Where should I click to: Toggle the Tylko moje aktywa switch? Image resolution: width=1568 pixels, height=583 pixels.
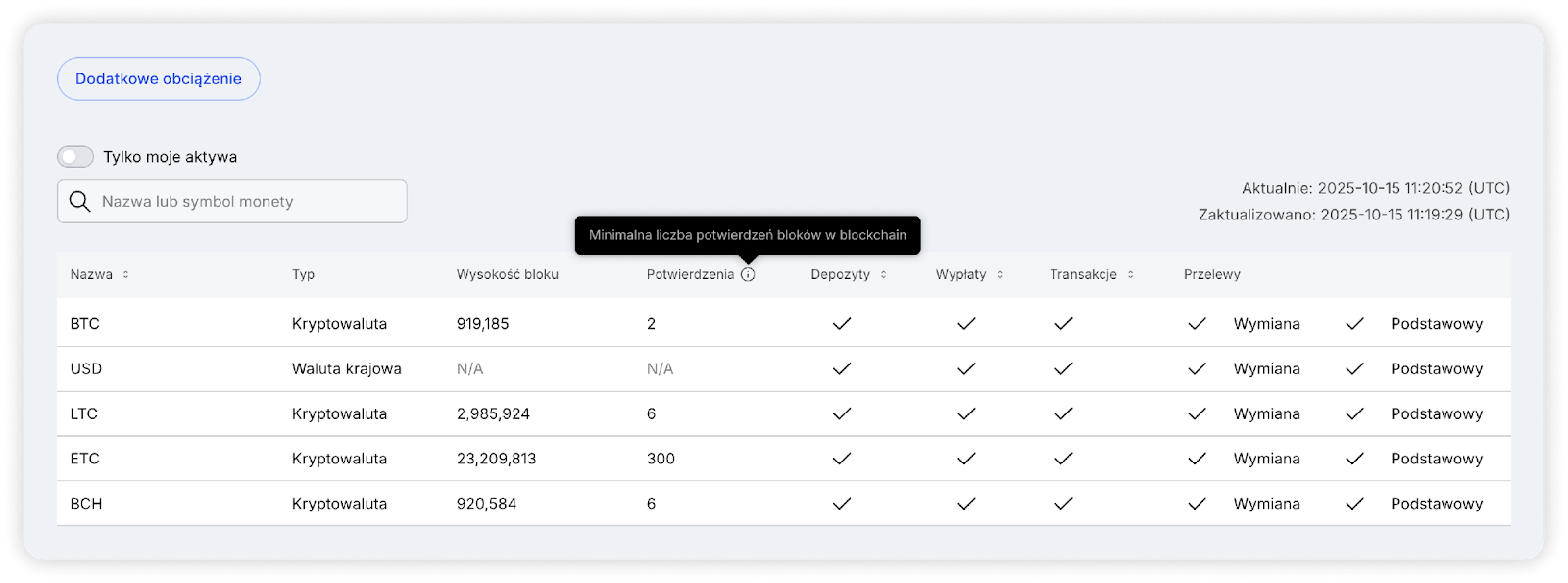tap(75, 157)
